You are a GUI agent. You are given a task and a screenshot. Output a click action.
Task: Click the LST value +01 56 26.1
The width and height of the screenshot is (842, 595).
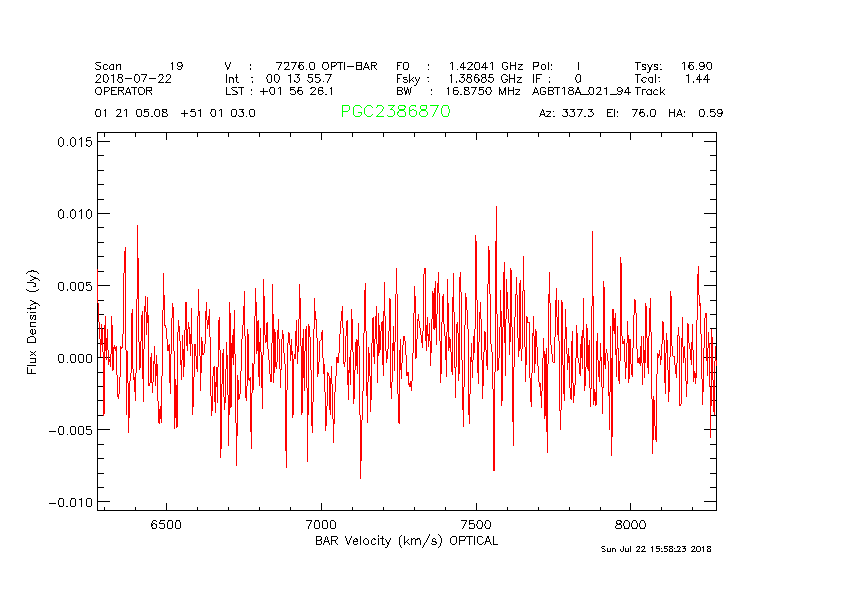click(x=297, y=90)
